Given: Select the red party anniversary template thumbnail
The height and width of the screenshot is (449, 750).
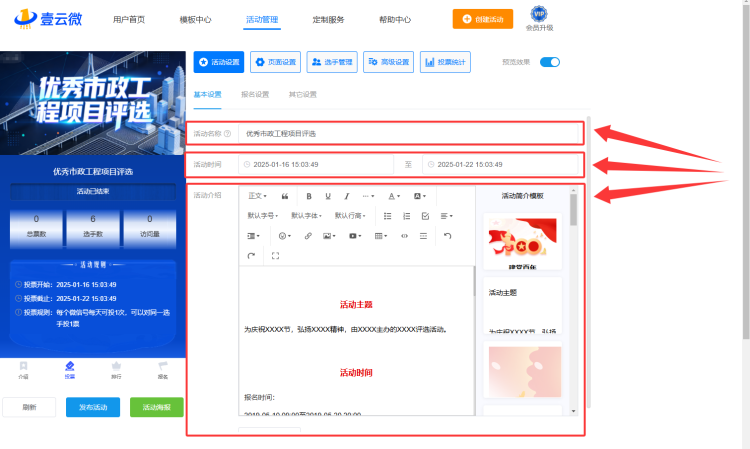Looking at the screenshot, I should 522,241.
